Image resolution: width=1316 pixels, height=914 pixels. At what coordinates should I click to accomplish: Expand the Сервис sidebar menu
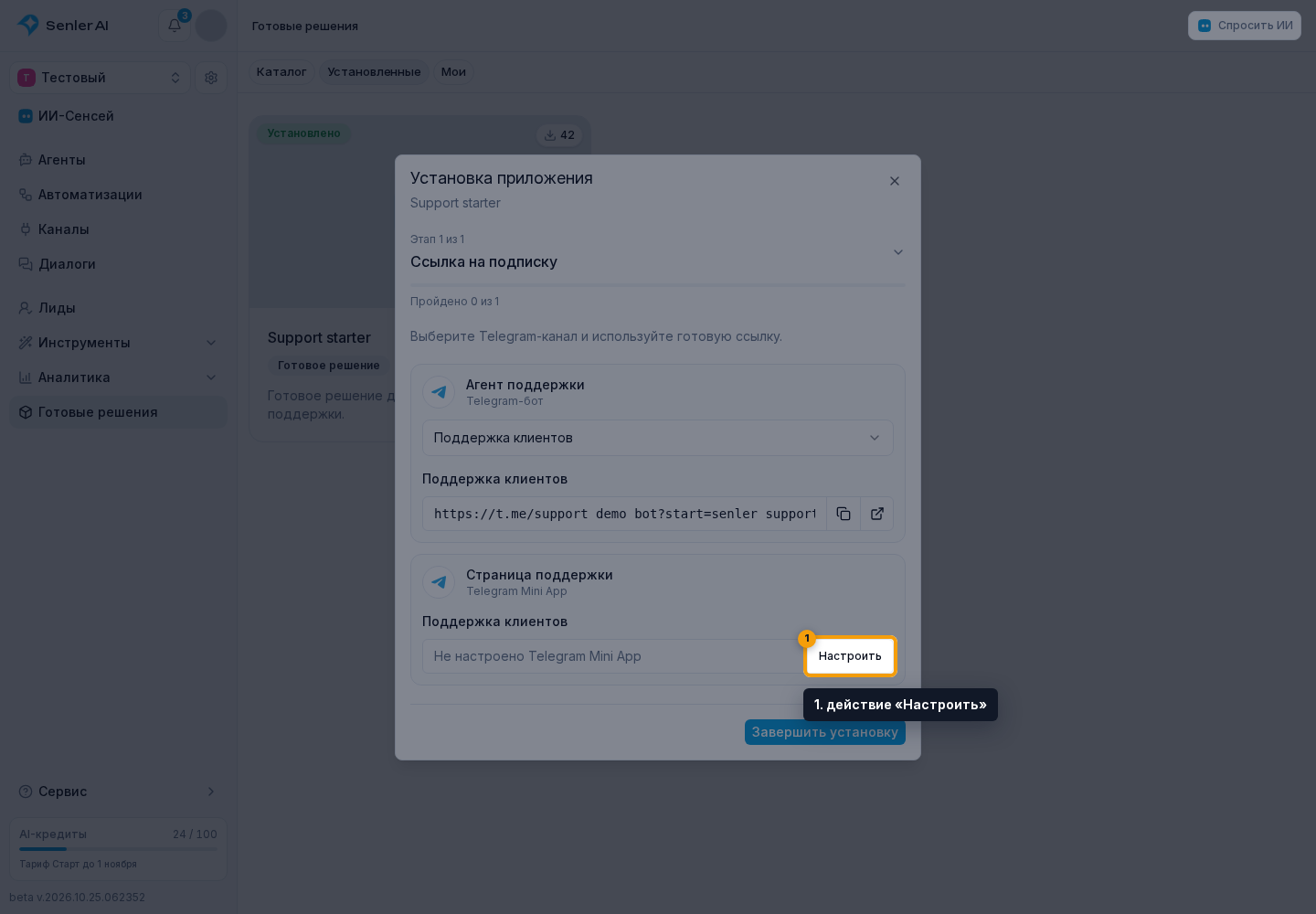point(119,792)
